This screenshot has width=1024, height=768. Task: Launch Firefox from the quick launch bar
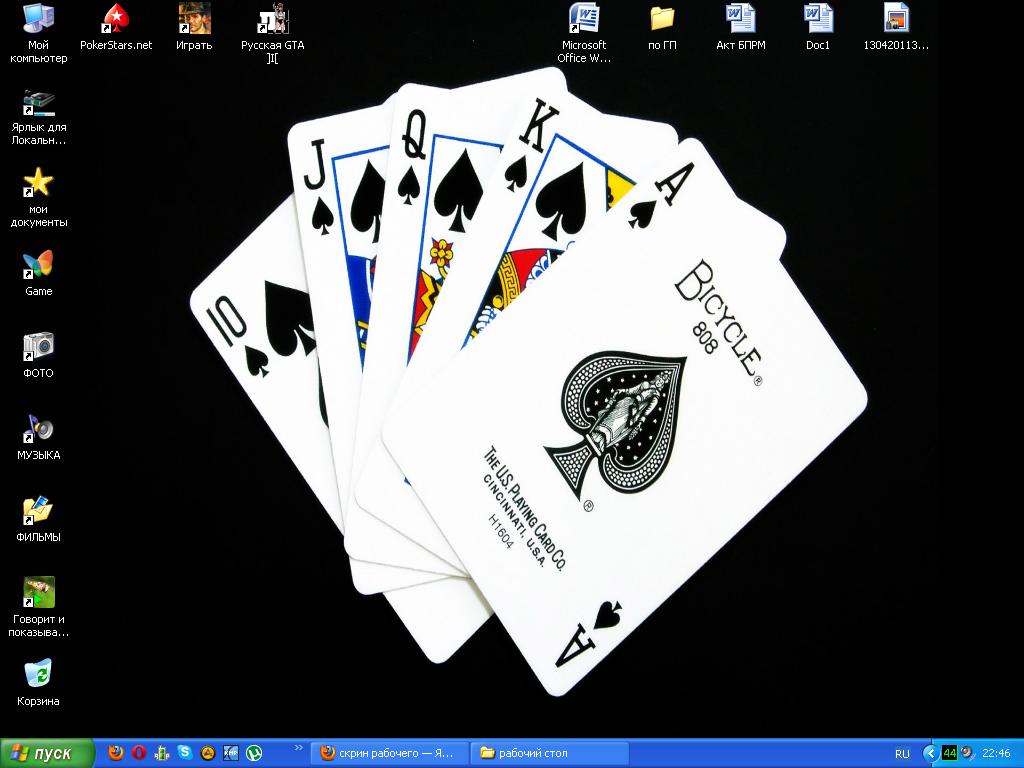[116, 753]
